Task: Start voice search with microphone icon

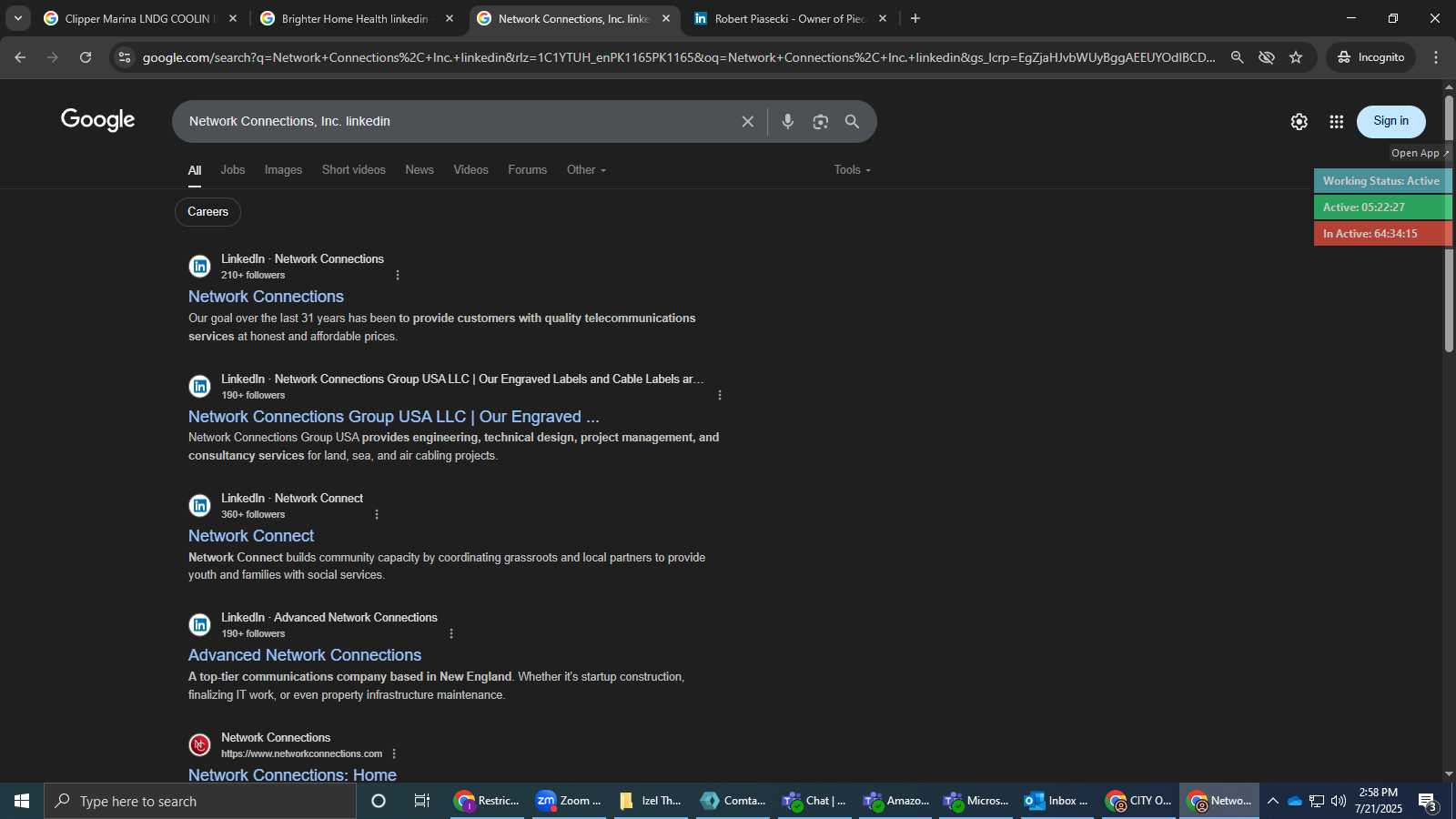Action: [787, 122]
